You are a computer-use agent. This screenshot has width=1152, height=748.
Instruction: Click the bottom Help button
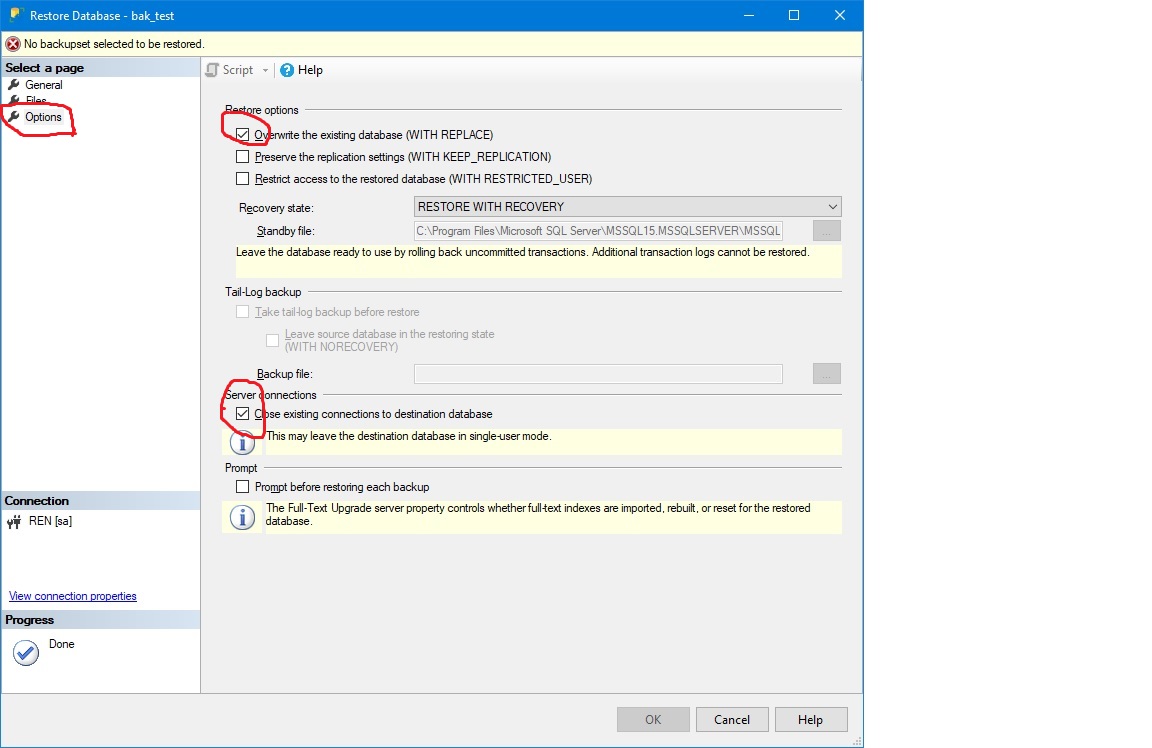pos(810,719)
